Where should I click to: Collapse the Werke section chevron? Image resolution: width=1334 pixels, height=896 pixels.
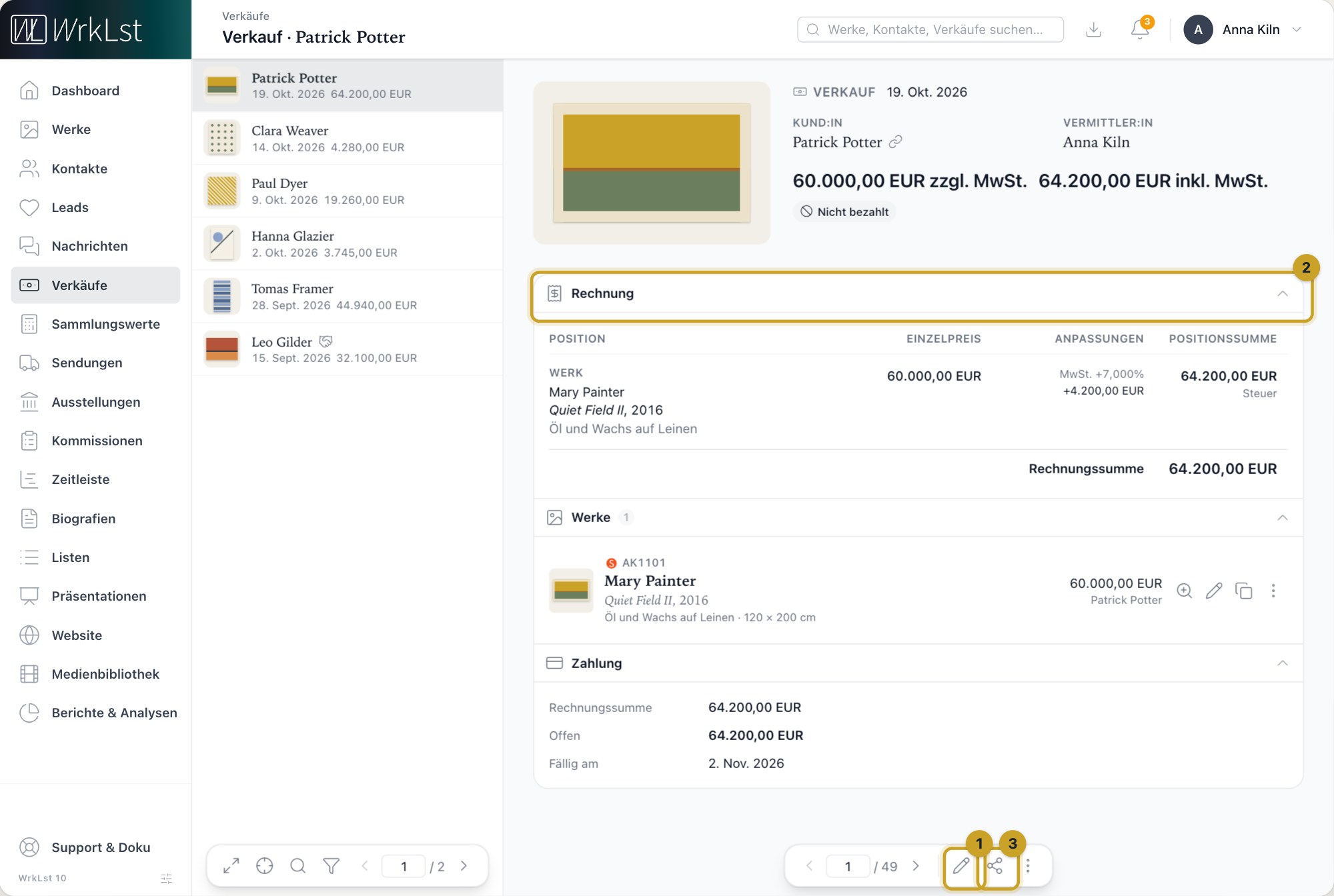coord(1282,517)
